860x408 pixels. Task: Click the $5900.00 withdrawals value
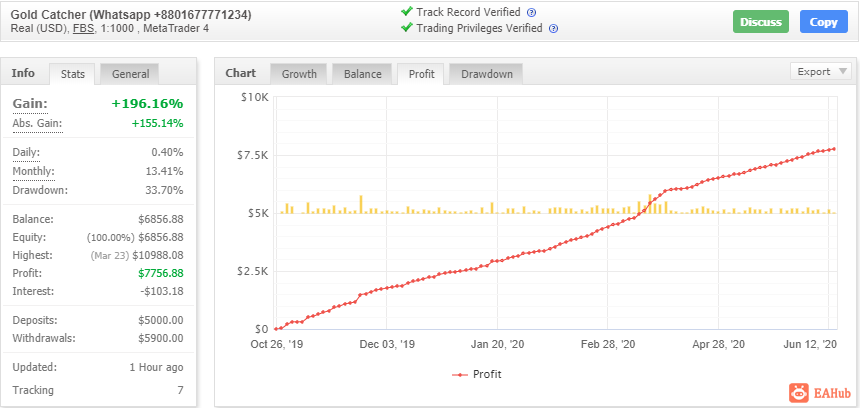pyautogui.click(x=161, y=338)
